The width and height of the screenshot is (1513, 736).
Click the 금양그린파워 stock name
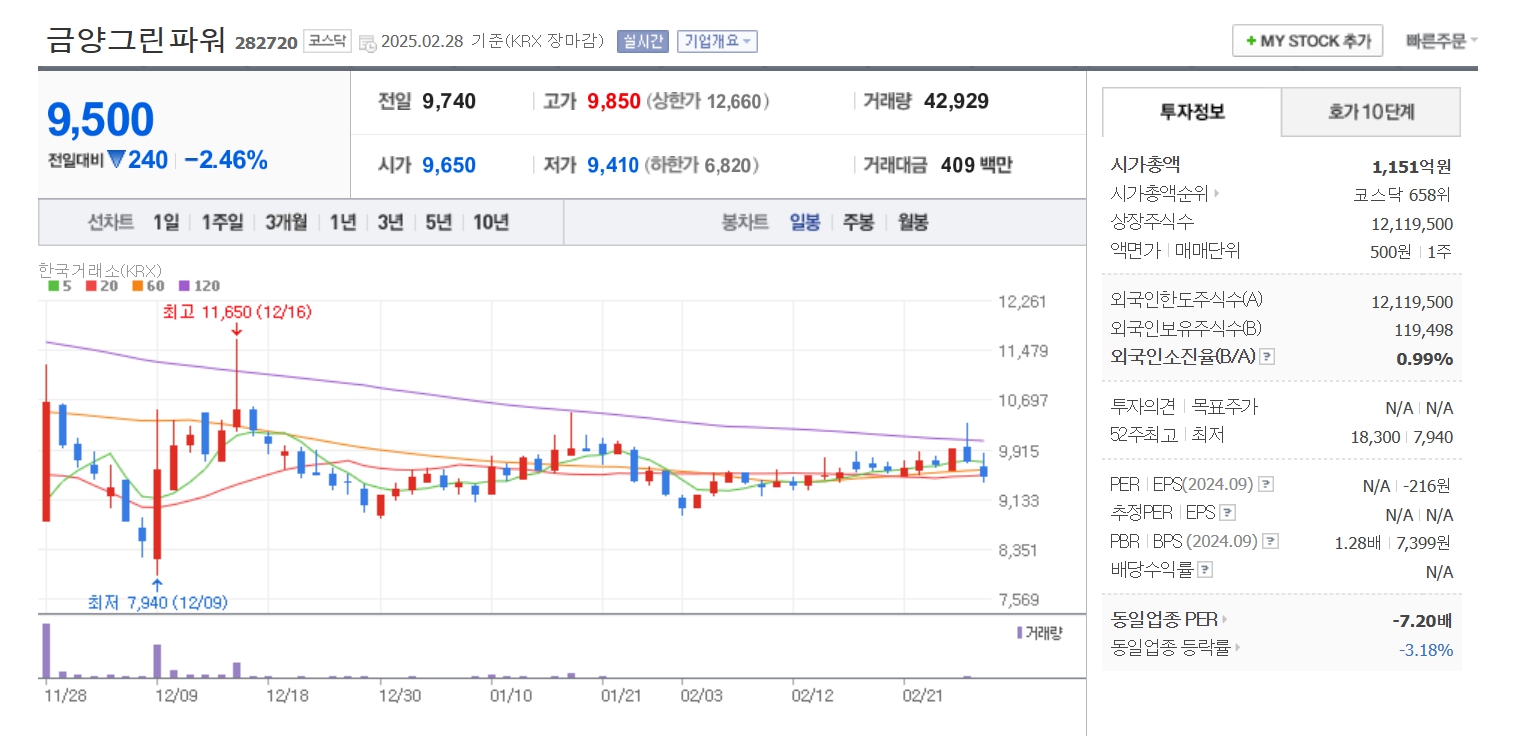pyautogui.click(x=137, y=39)
